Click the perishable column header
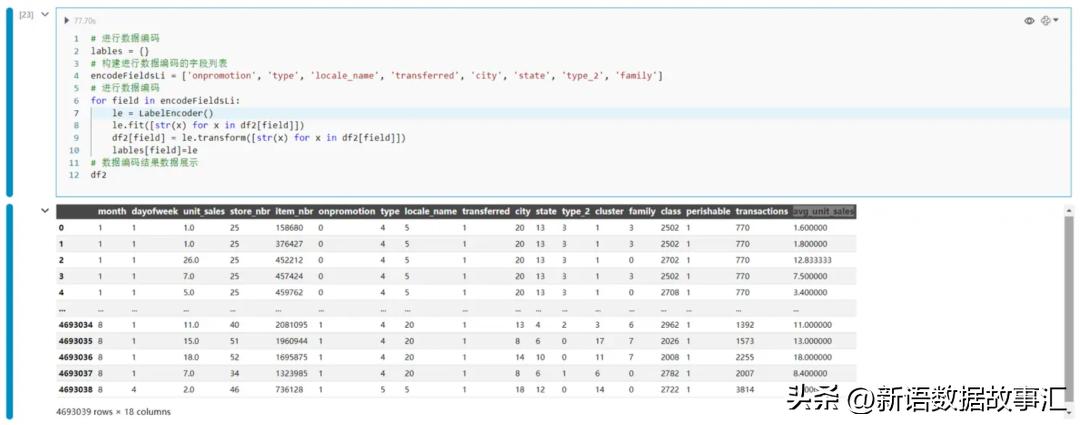The width and height of the screenshot is (1080, 425). pos(707,211)
